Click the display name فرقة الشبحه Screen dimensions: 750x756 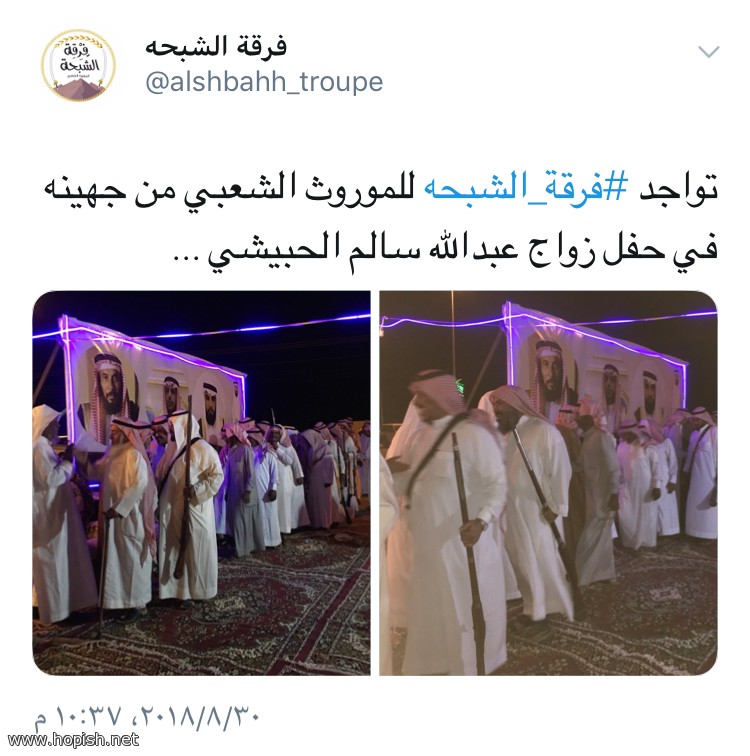coord(216,47)
